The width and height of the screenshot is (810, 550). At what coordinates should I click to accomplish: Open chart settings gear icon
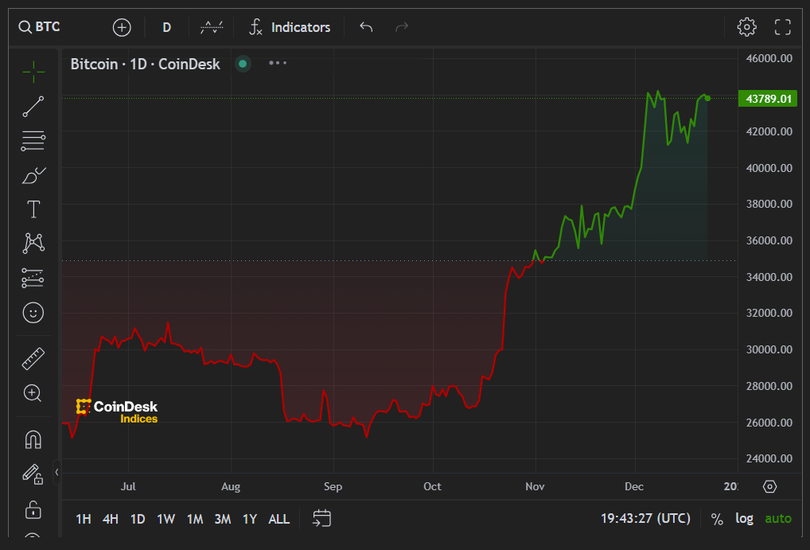point(747,27)
